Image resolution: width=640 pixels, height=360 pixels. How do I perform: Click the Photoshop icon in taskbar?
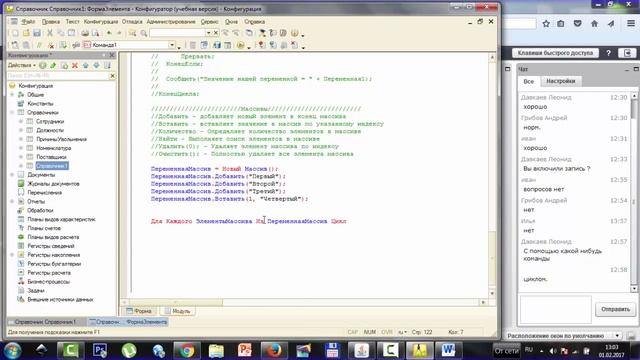100,351
